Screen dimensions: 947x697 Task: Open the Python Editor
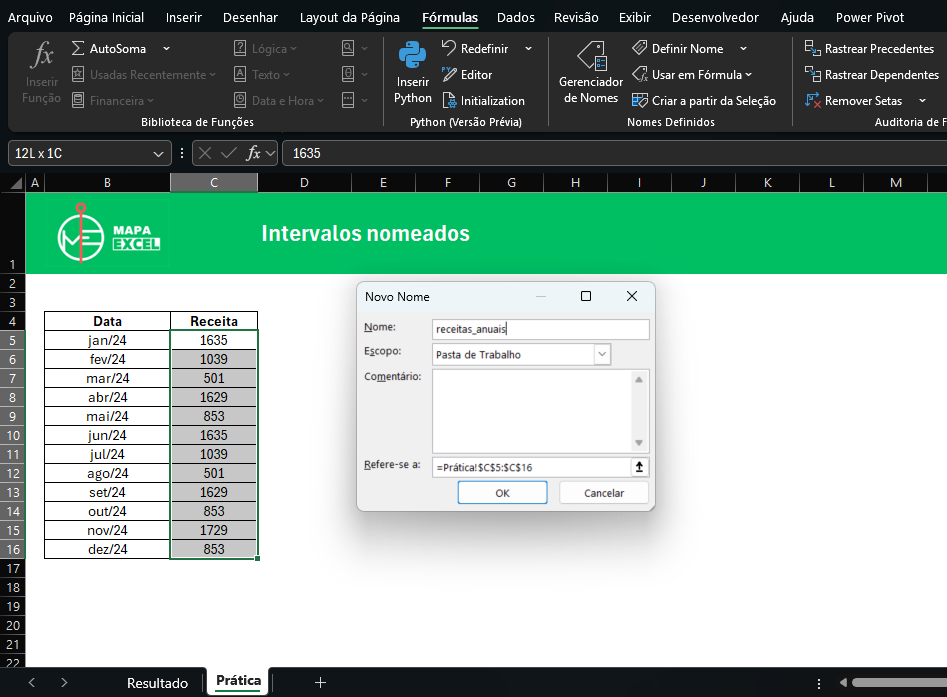click(x=467, y=75)
